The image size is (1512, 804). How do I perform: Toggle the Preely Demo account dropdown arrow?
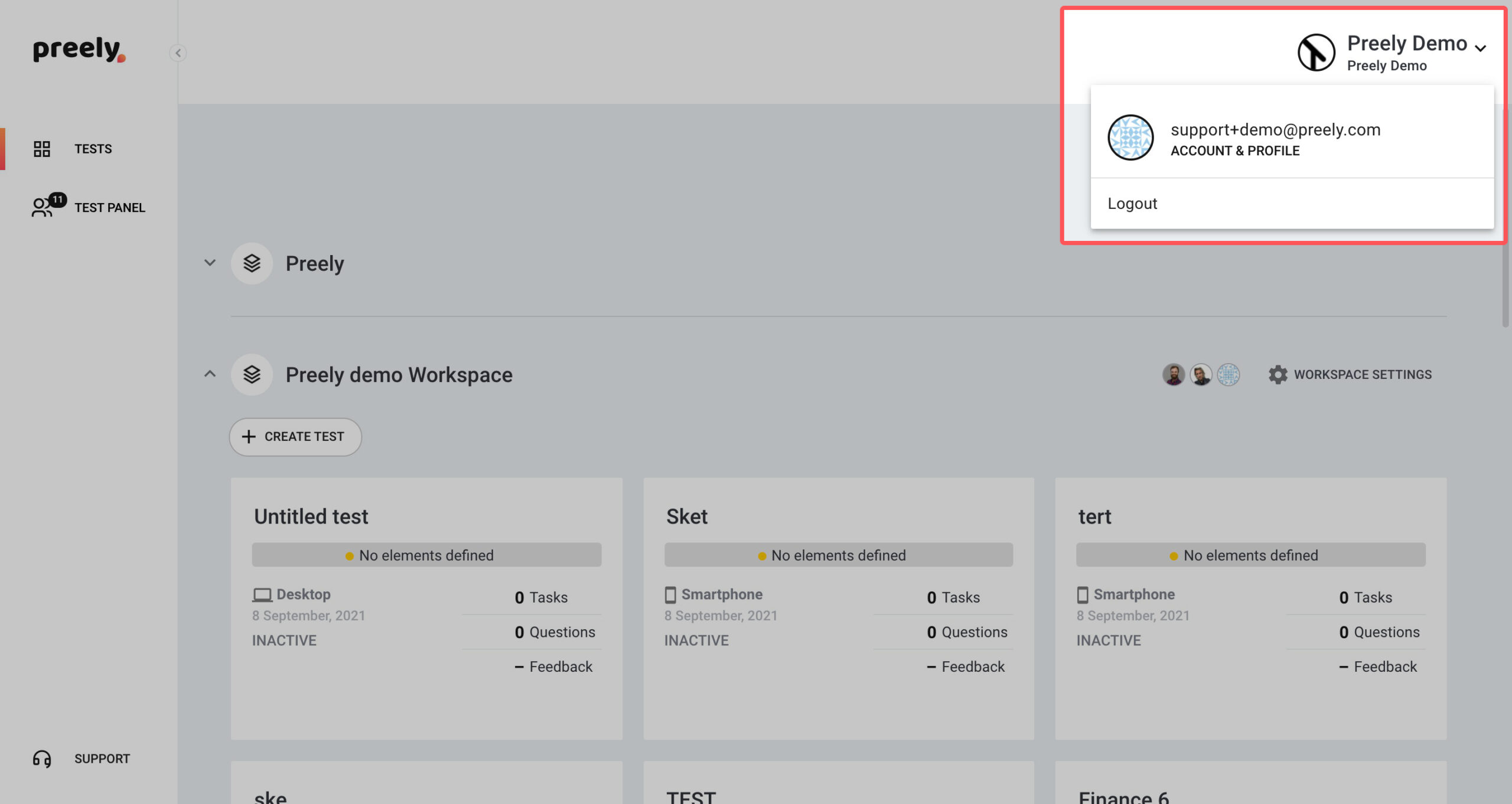(1480, 48)
